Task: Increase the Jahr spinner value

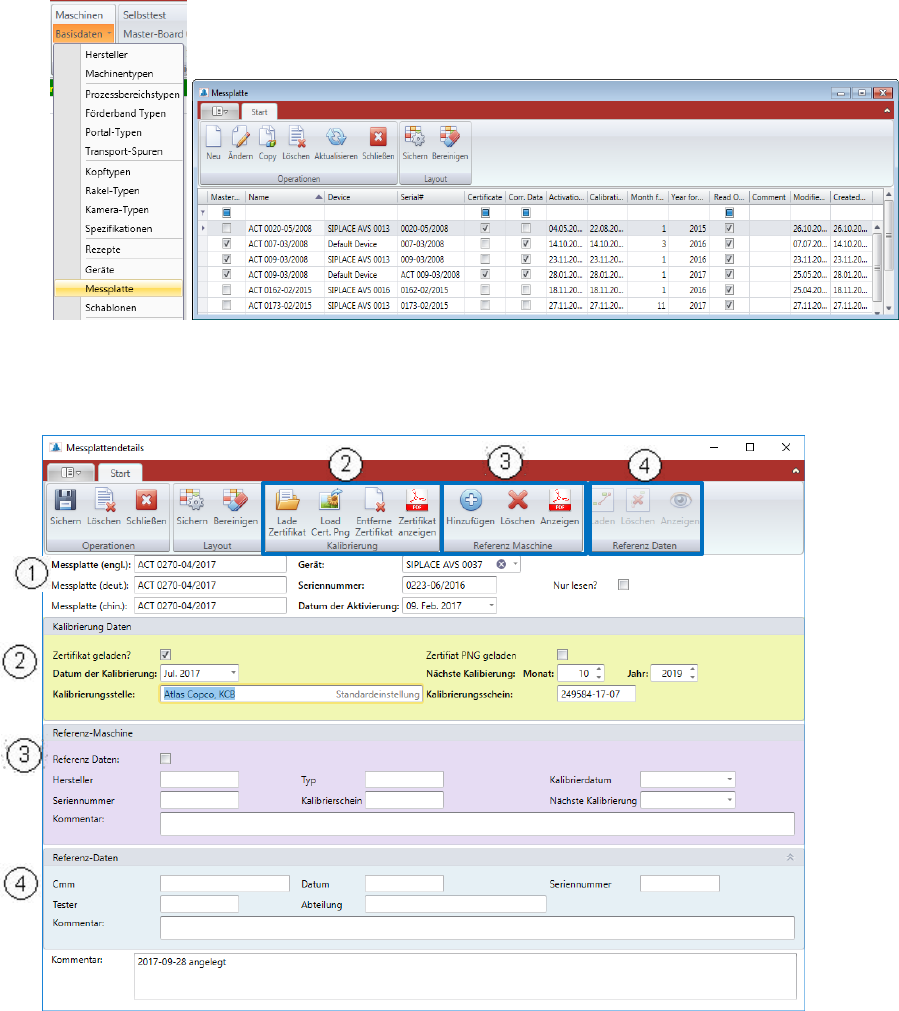Action: (692, 670)
